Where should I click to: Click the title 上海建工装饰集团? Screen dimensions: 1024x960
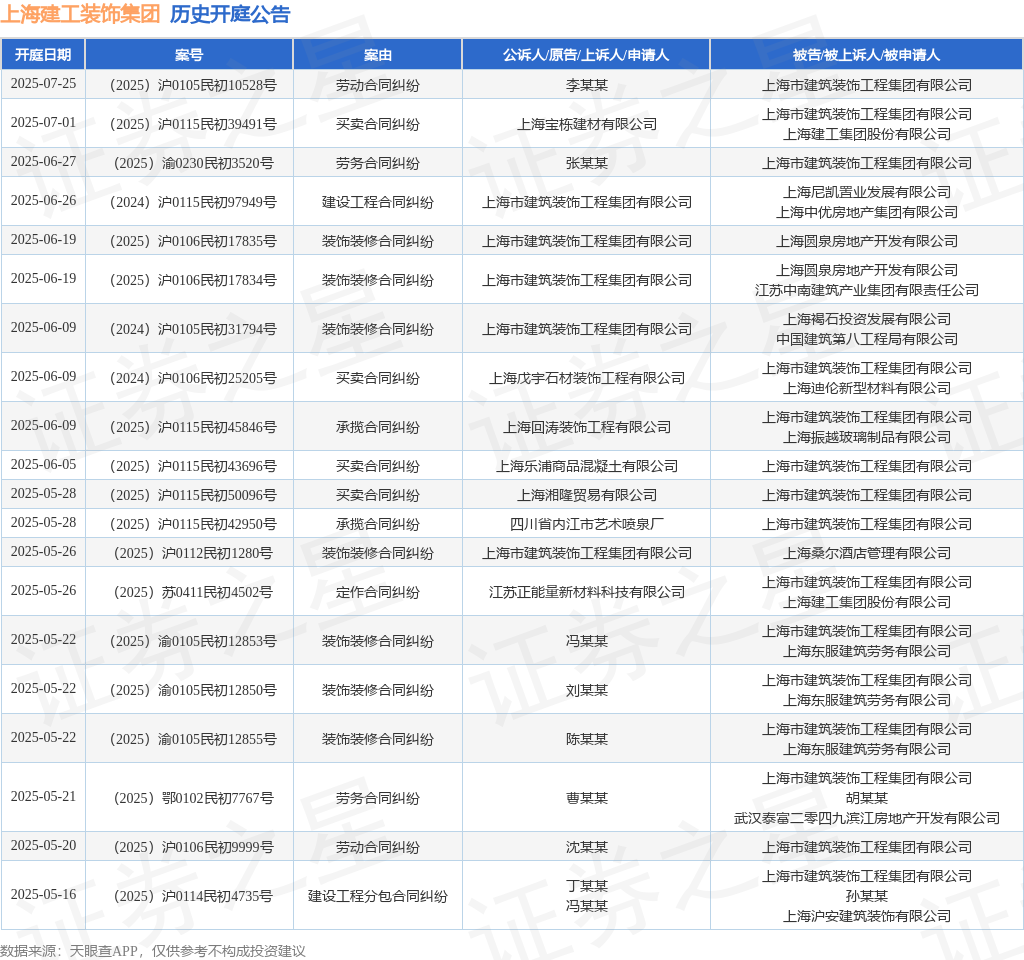click(80, 14)
